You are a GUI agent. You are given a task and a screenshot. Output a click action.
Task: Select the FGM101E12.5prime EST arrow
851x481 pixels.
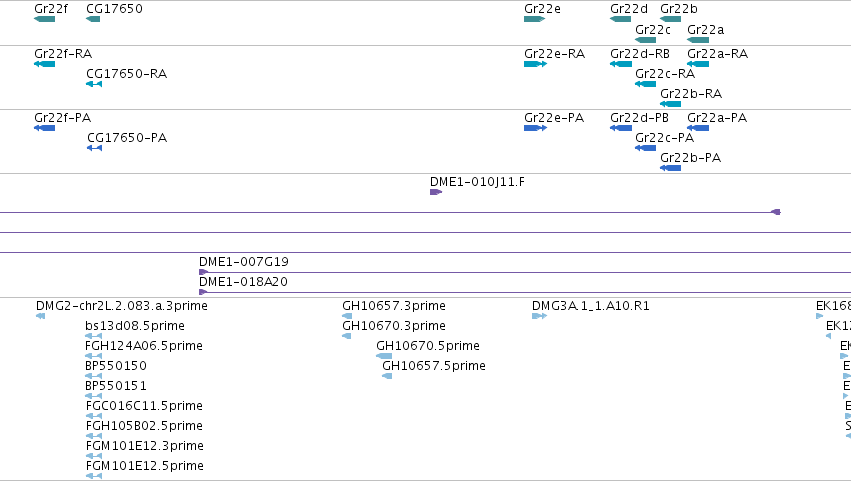tap(93, 476)
